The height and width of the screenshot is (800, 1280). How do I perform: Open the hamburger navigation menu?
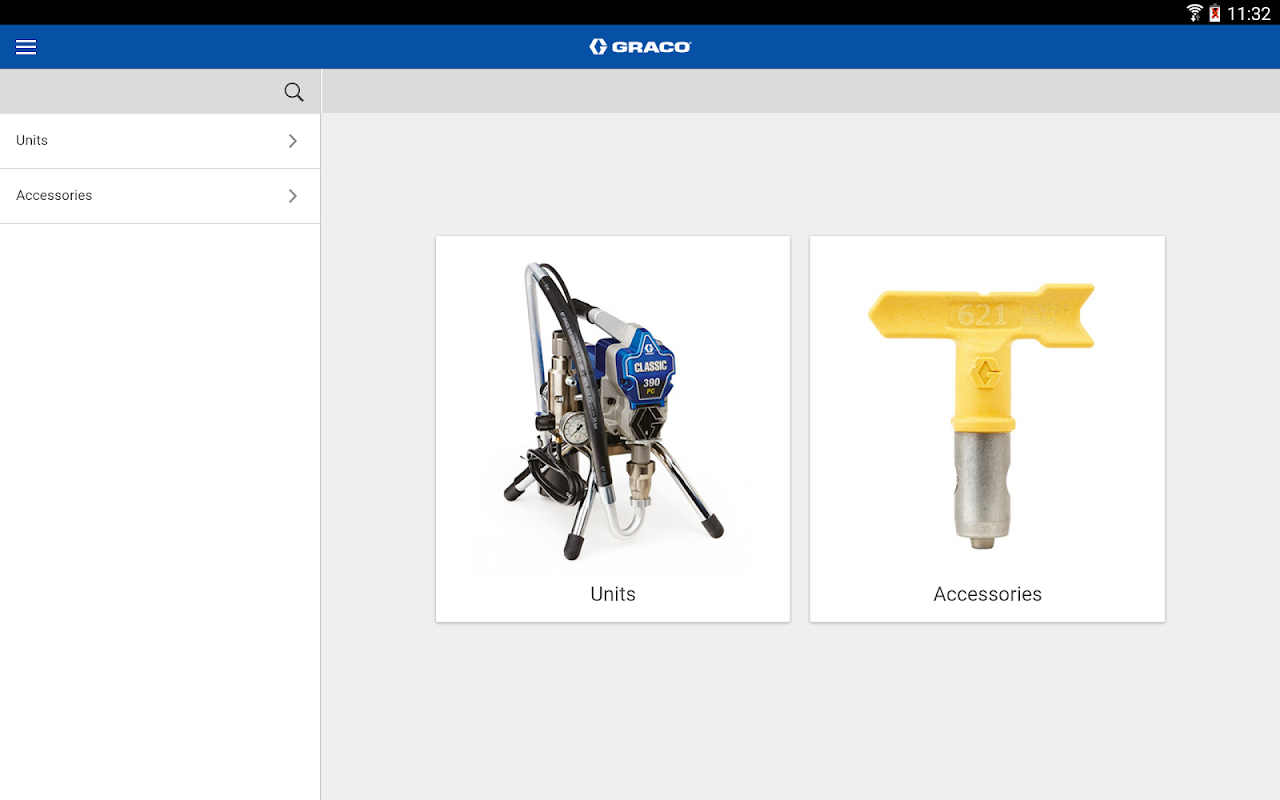pyautogui.click(x=26, y=47)
